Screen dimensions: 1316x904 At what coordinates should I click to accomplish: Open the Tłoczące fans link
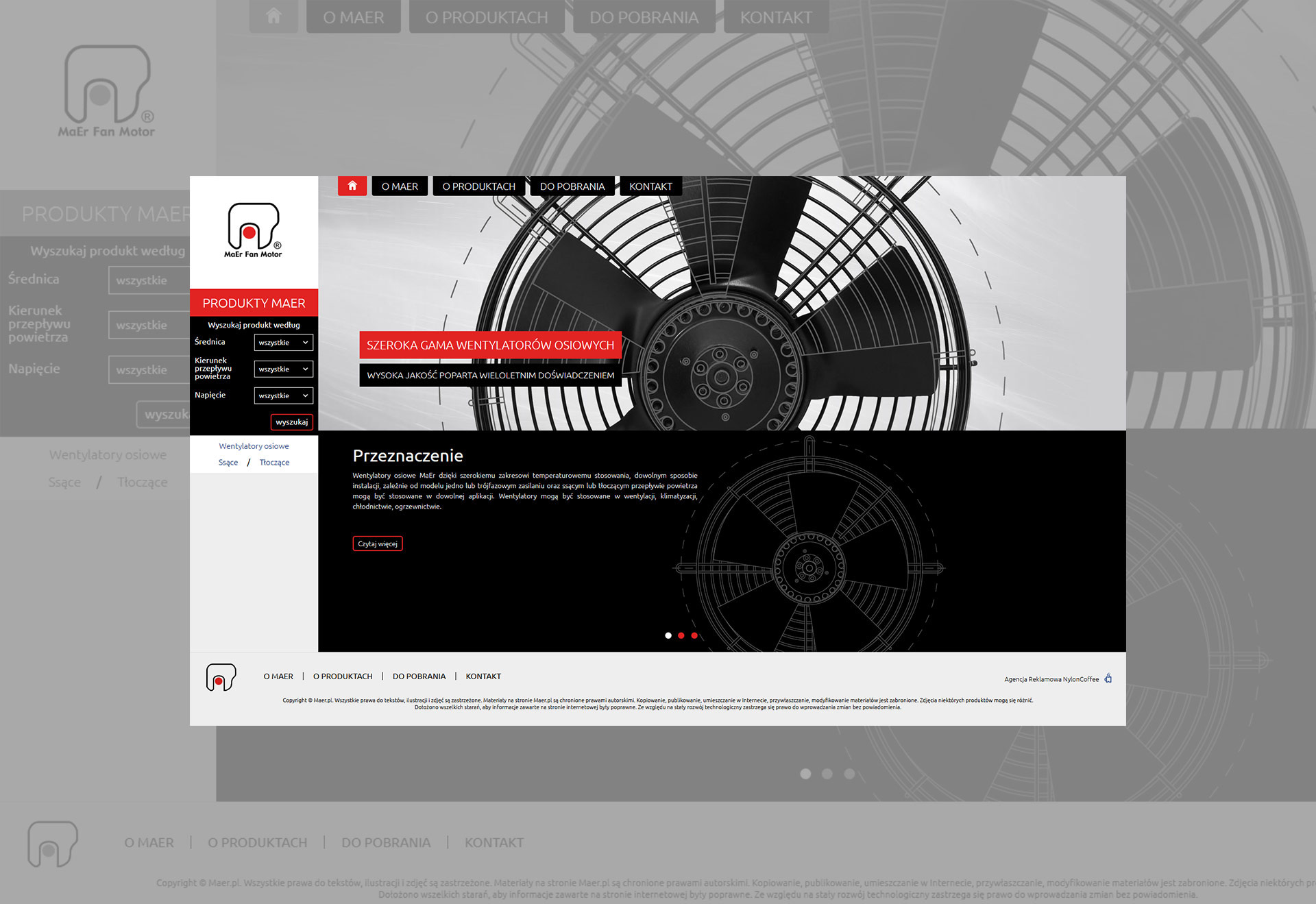click(274, 463)
